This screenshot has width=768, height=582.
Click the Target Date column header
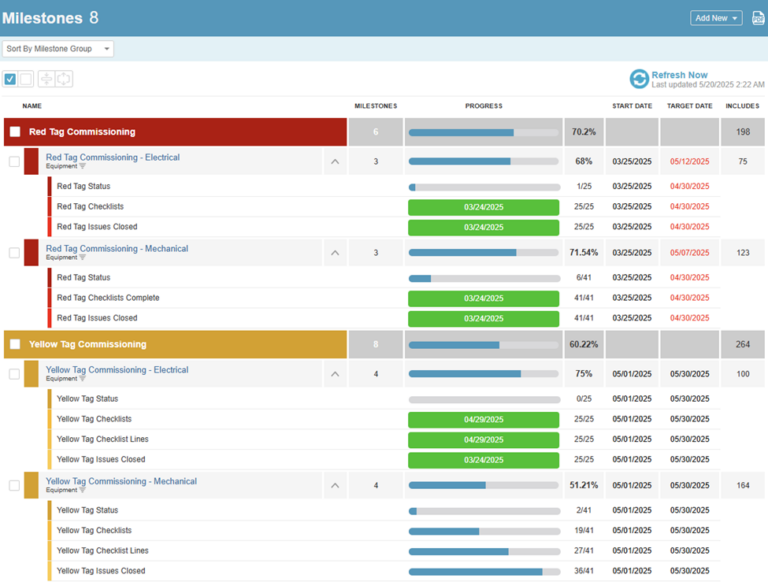tap(690, 106)
